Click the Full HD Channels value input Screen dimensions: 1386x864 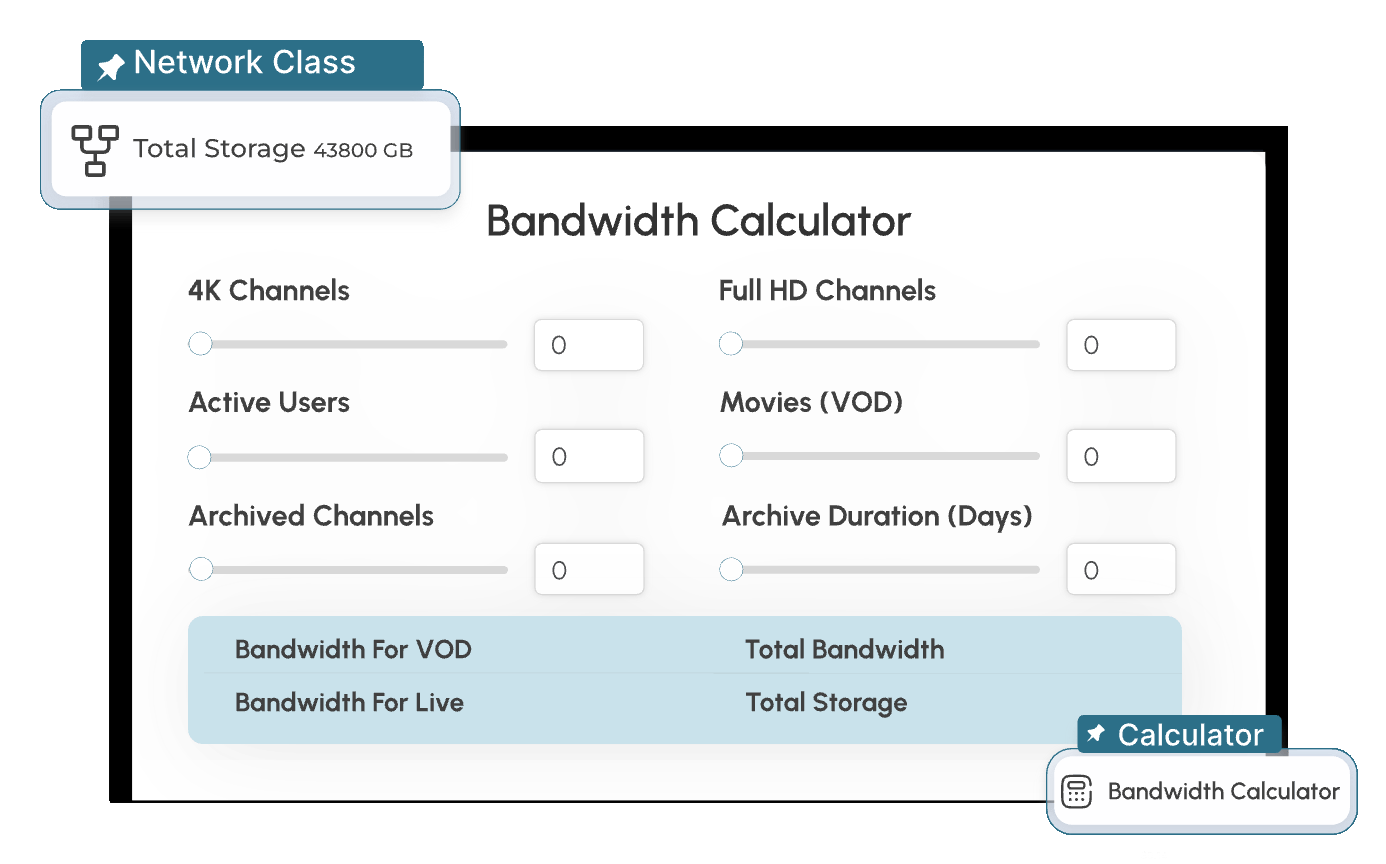(x=1121, y=344)
